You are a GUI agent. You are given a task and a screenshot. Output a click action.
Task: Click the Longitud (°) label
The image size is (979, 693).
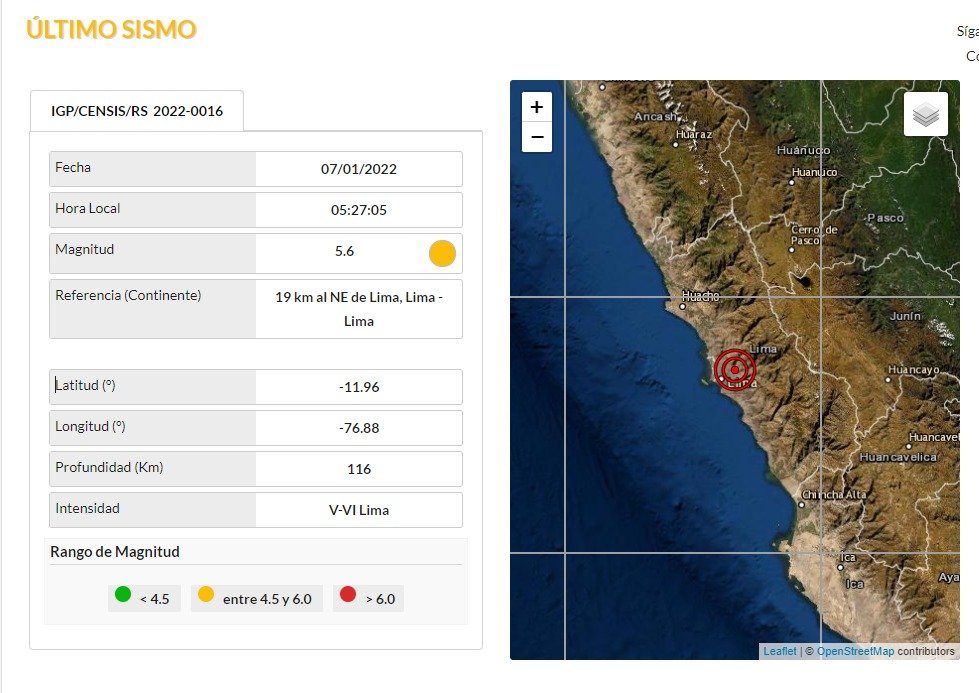[x=90, y=426]
